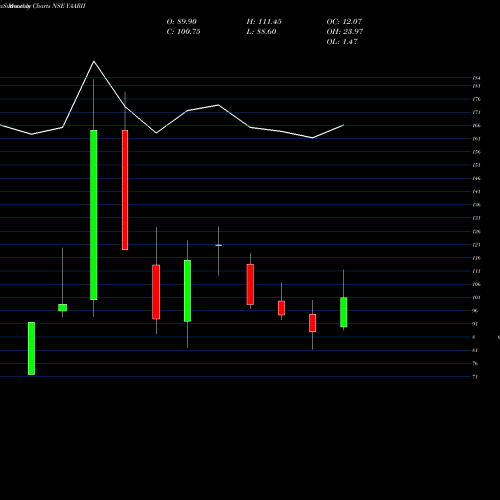Screen dimensions: 500x500
Task: Click the 111 price axis label
Action: point(477,271)
